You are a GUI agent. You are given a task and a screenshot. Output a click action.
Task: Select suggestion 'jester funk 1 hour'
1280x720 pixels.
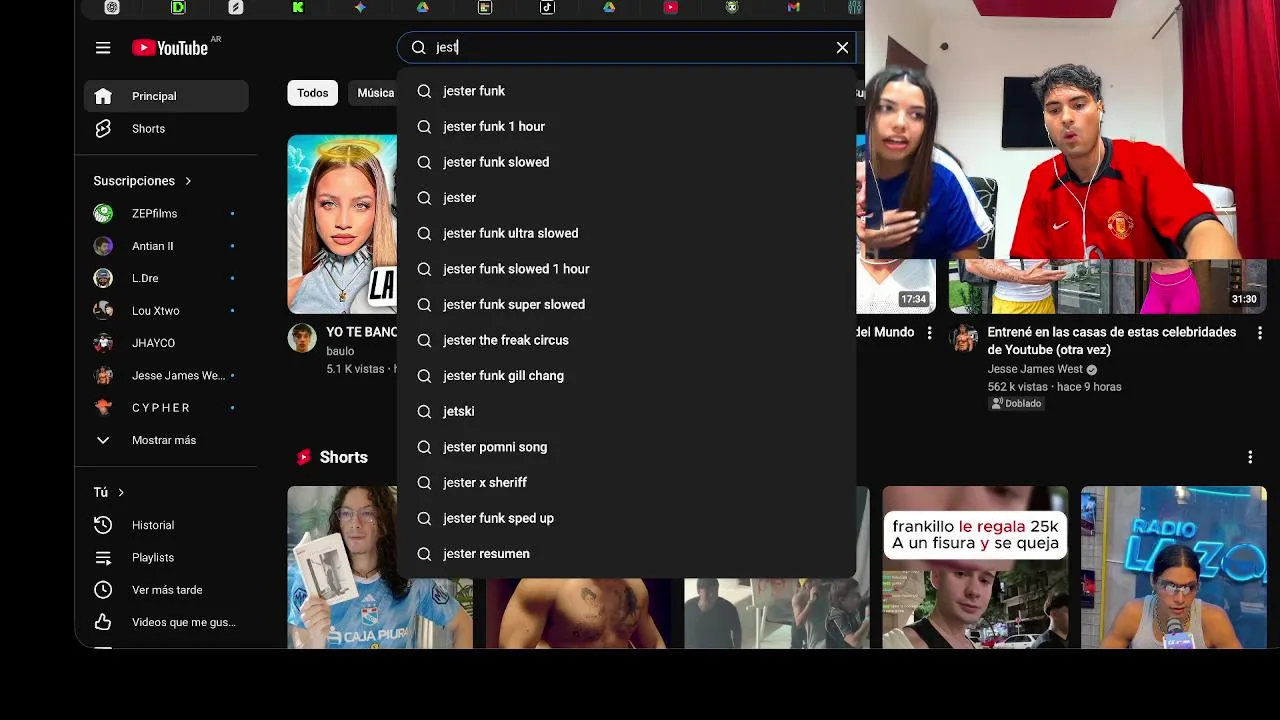tap(626, 127)
